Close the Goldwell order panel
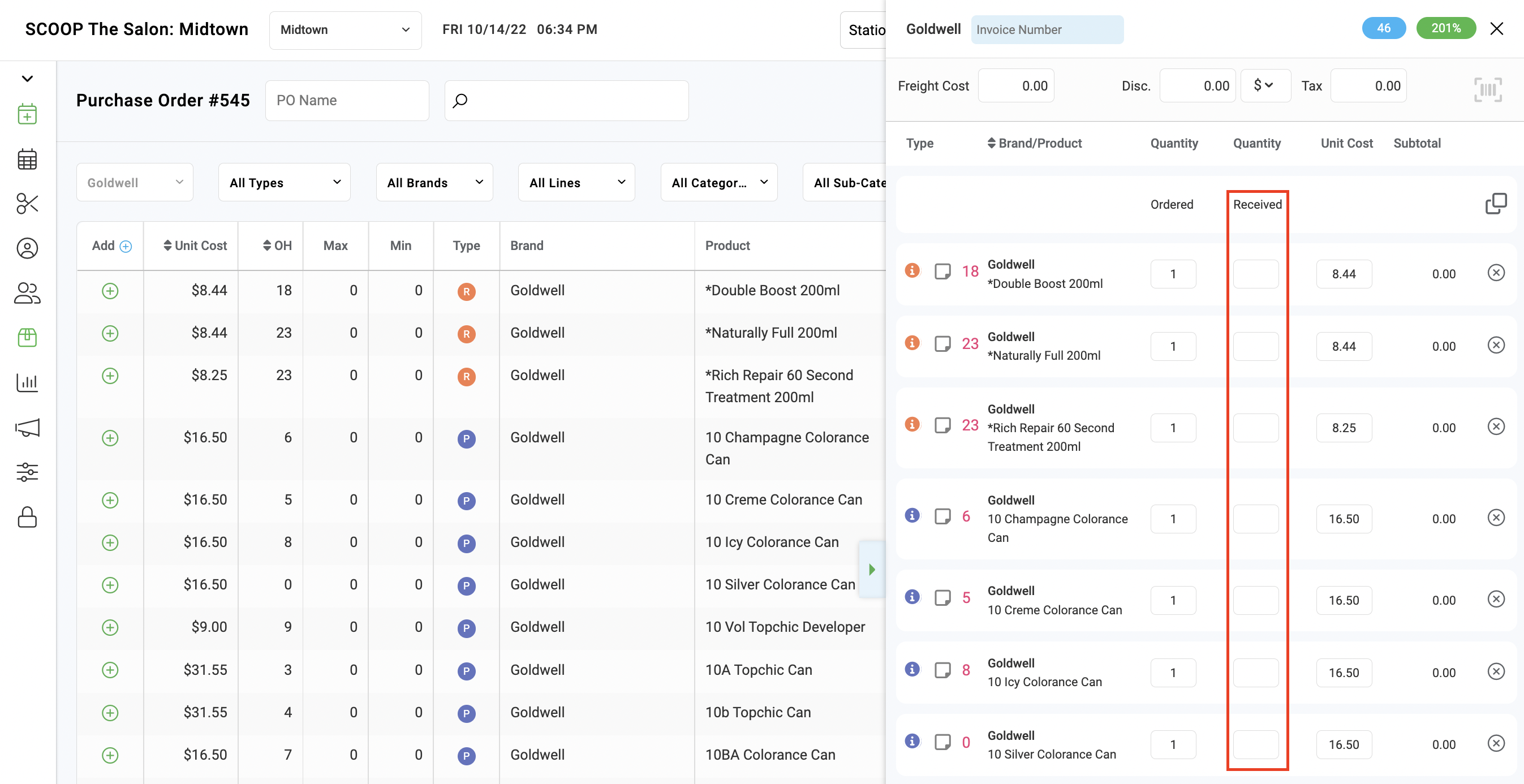Screen dimensions: 1524x784 point(1497,28)
